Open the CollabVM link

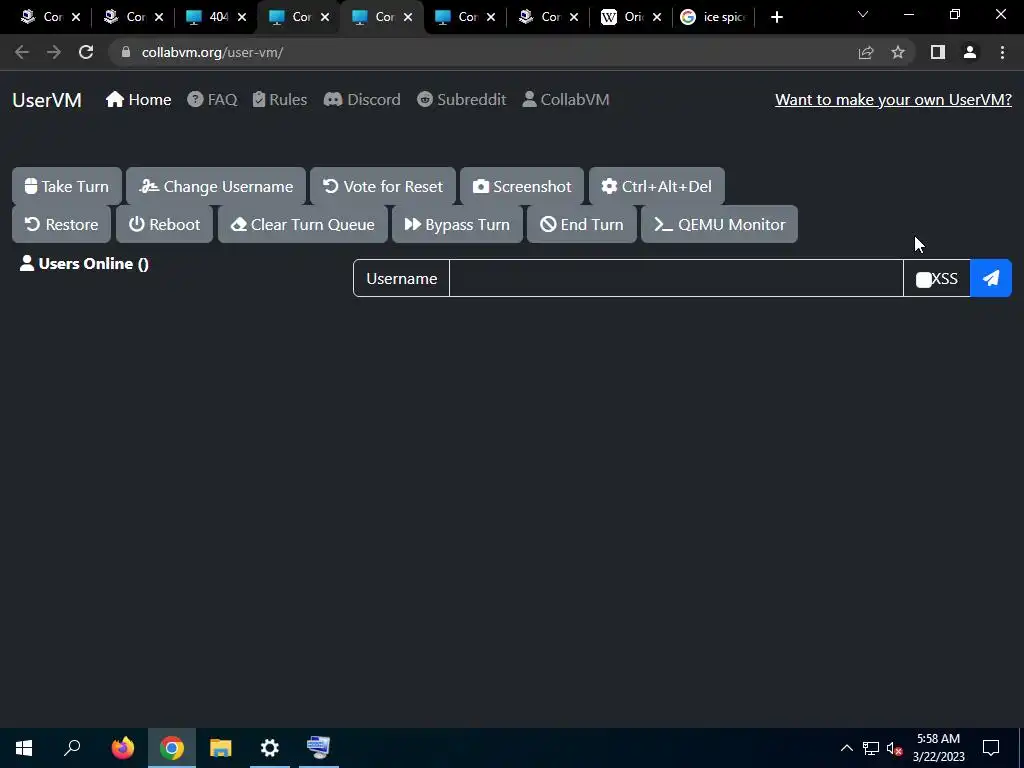click(566, 99)
